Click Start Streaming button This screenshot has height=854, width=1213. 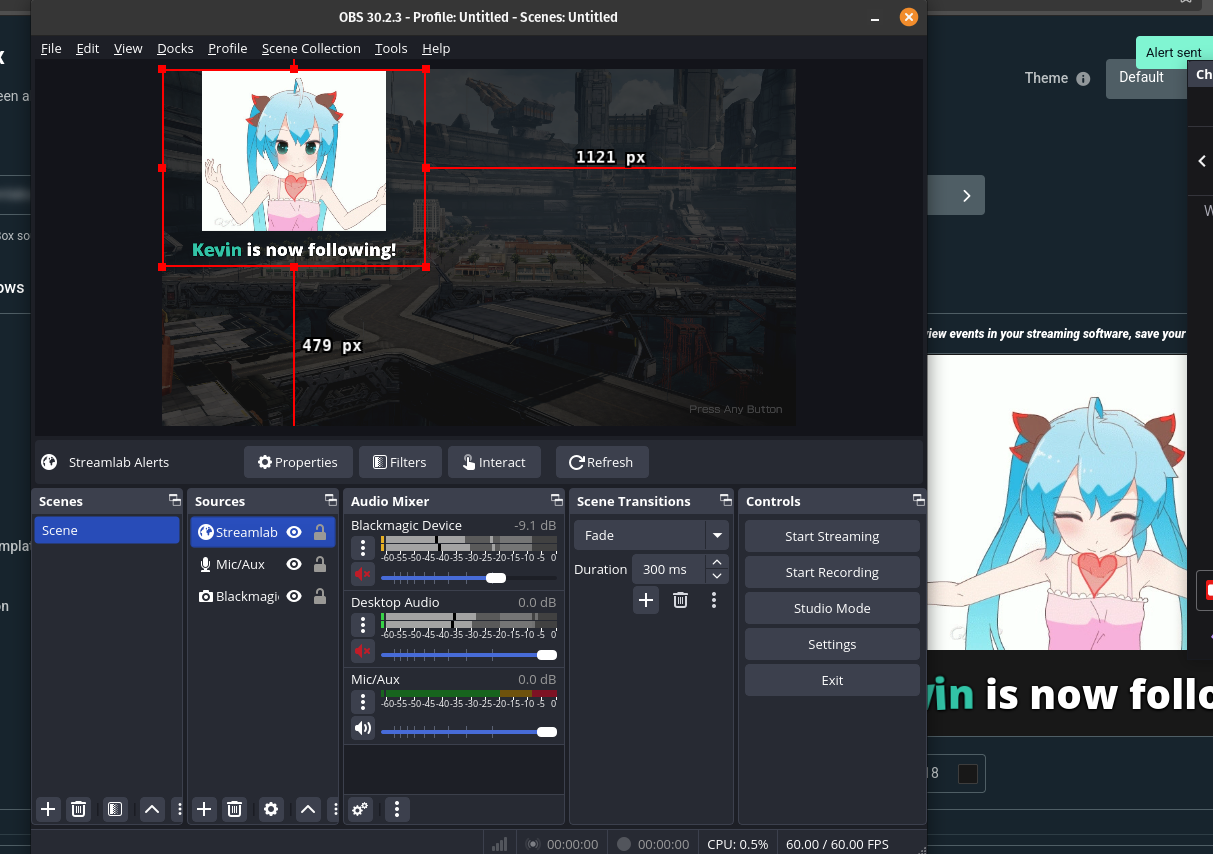click(x=832, y=536)
